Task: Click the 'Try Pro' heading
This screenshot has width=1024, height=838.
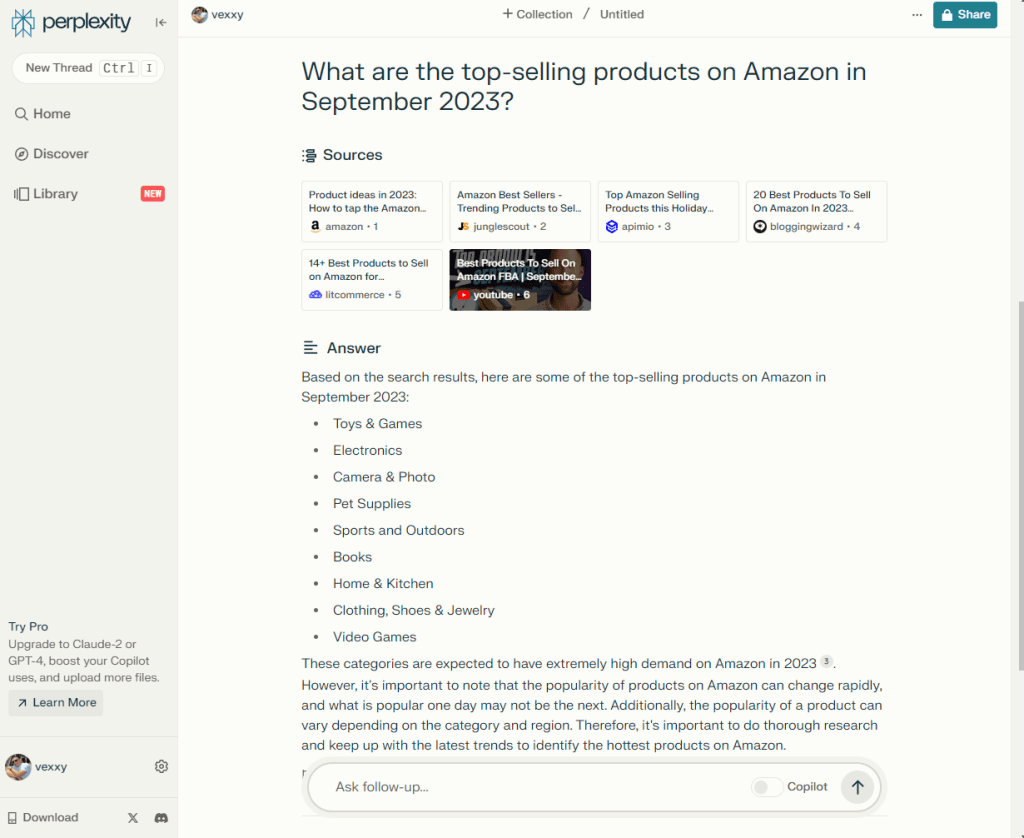Action: click(x=28, y=626)
